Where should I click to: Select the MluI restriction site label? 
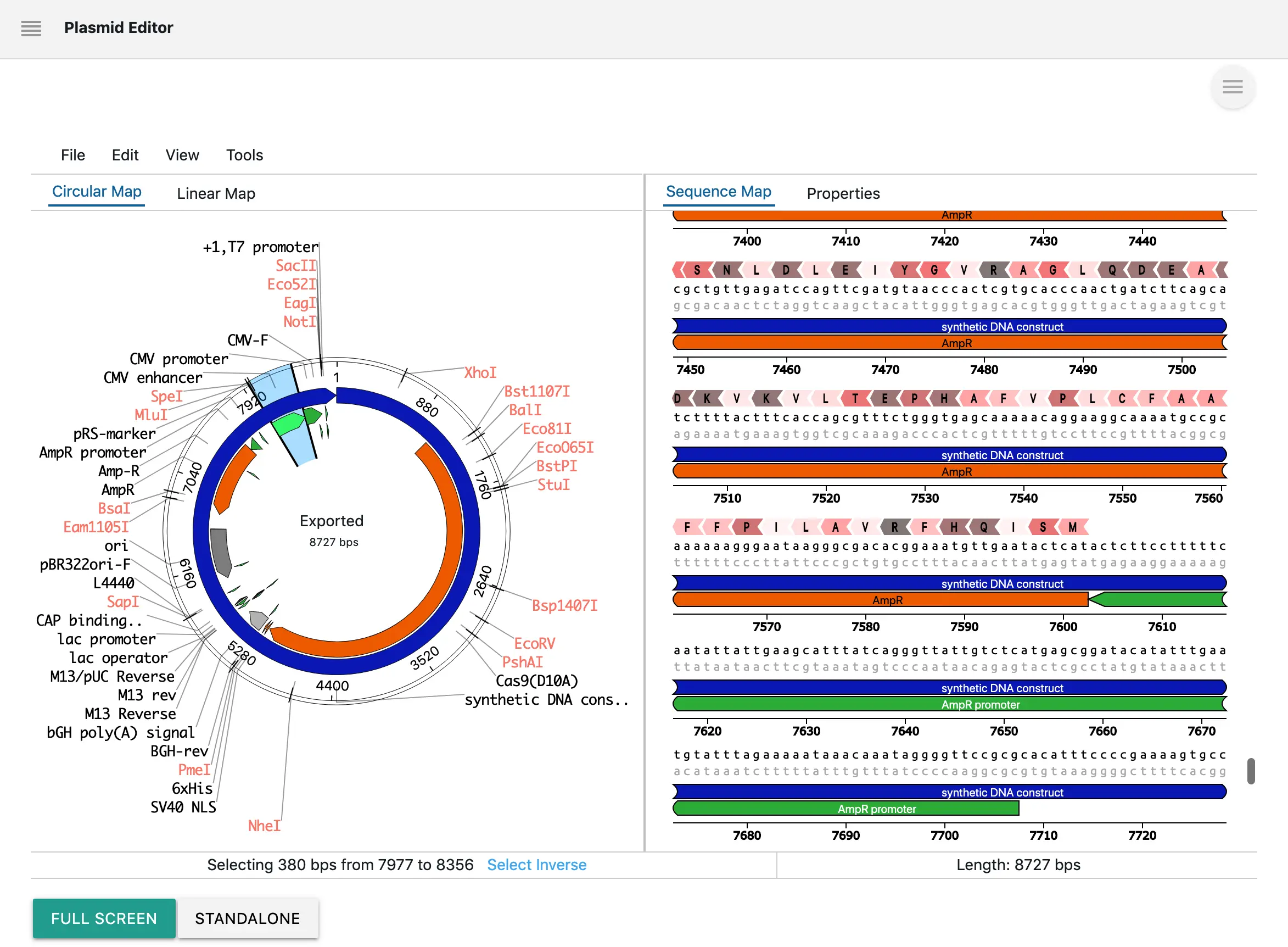[152, 415]
